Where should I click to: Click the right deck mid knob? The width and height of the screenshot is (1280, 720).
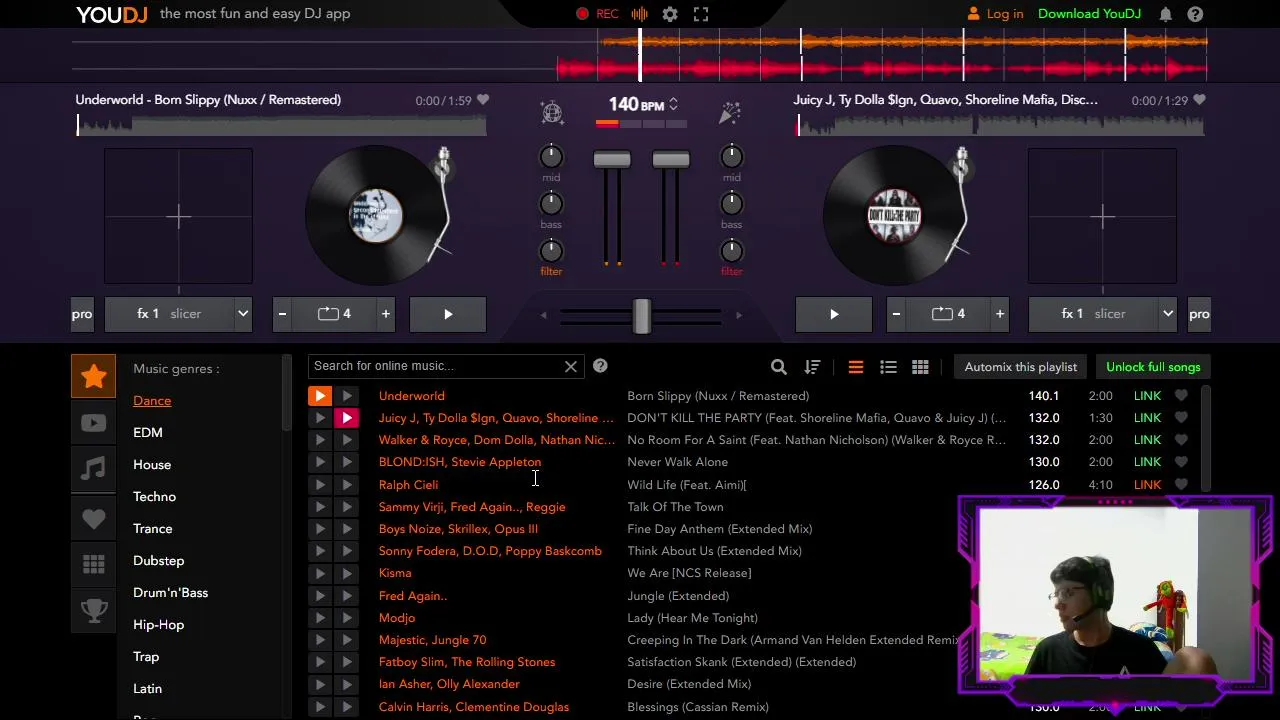(732, 157)
